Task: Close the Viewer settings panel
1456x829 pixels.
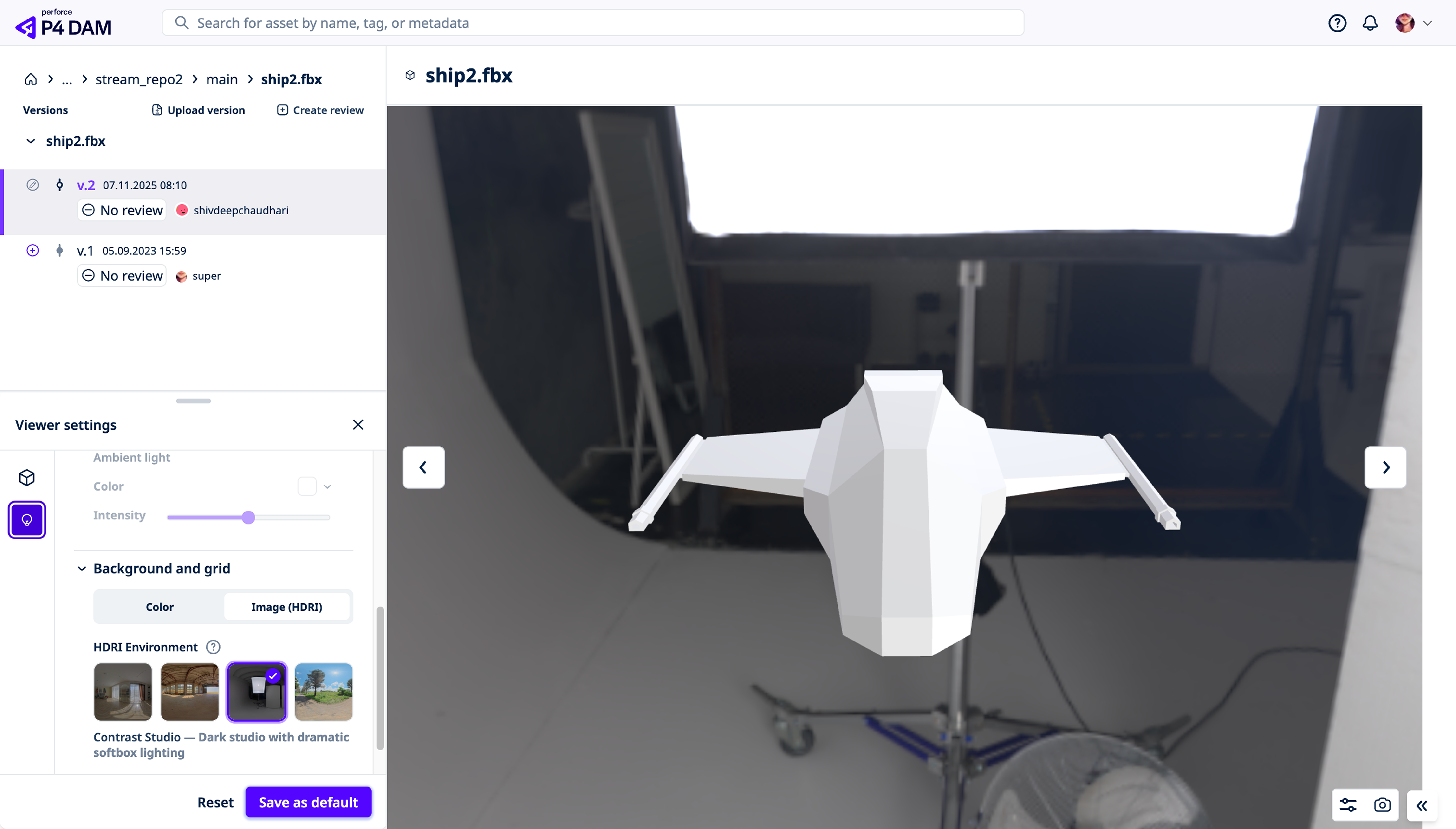Action: coord(357,425)
